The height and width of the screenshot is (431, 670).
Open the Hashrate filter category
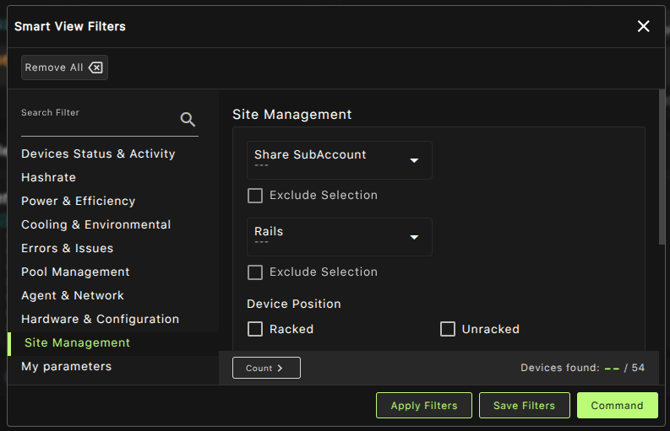48,177
